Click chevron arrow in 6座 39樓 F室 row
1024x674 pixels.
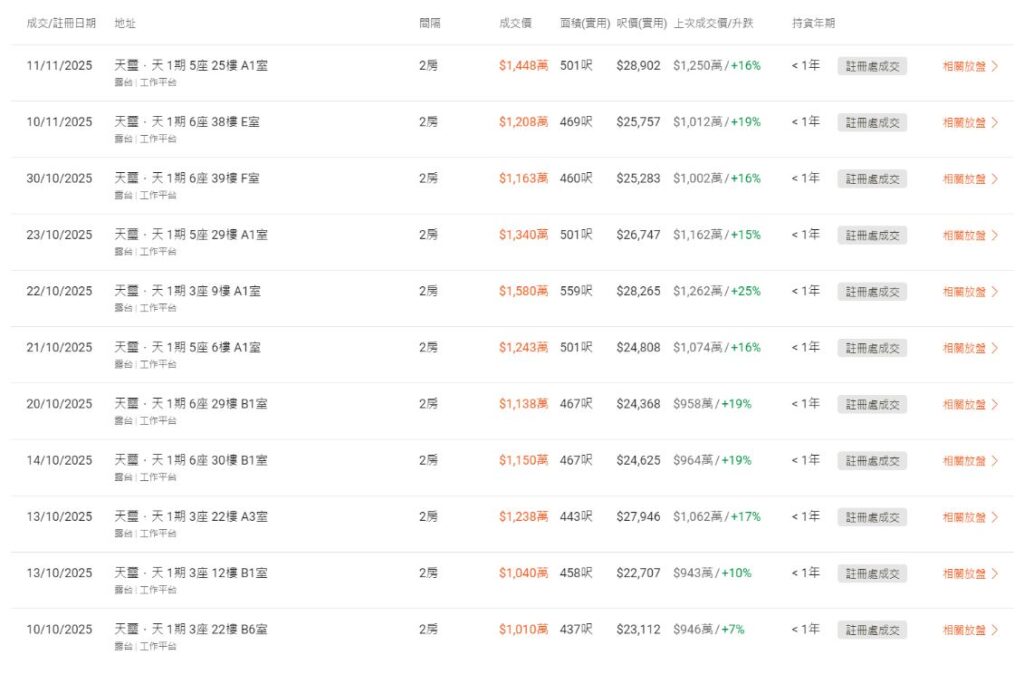[995, 179]
